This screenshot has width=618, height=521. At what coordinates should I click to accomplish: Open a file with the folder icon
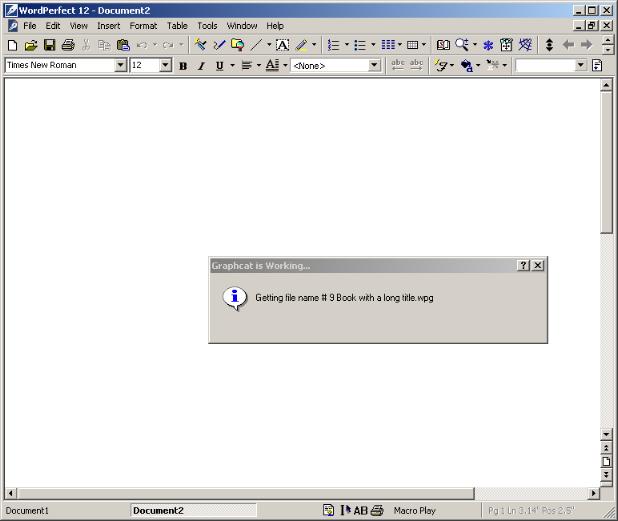coord(31,45)
